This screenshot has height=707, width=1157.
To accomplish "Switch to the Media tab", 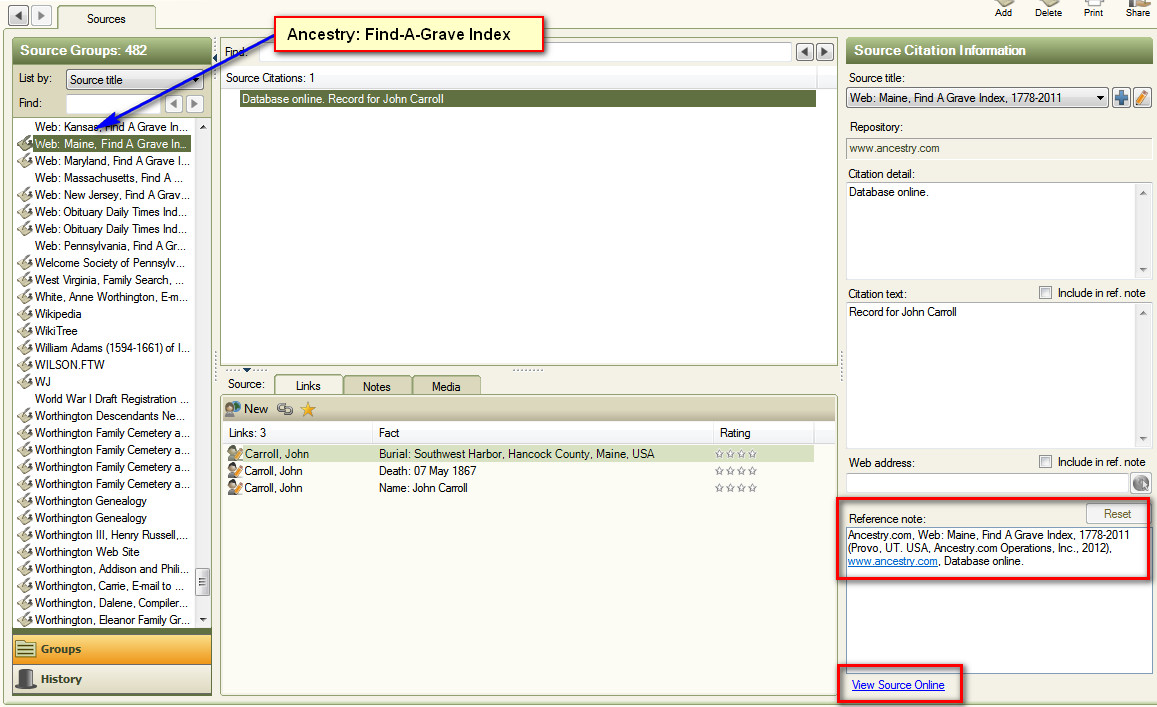I will coord(446,386).
